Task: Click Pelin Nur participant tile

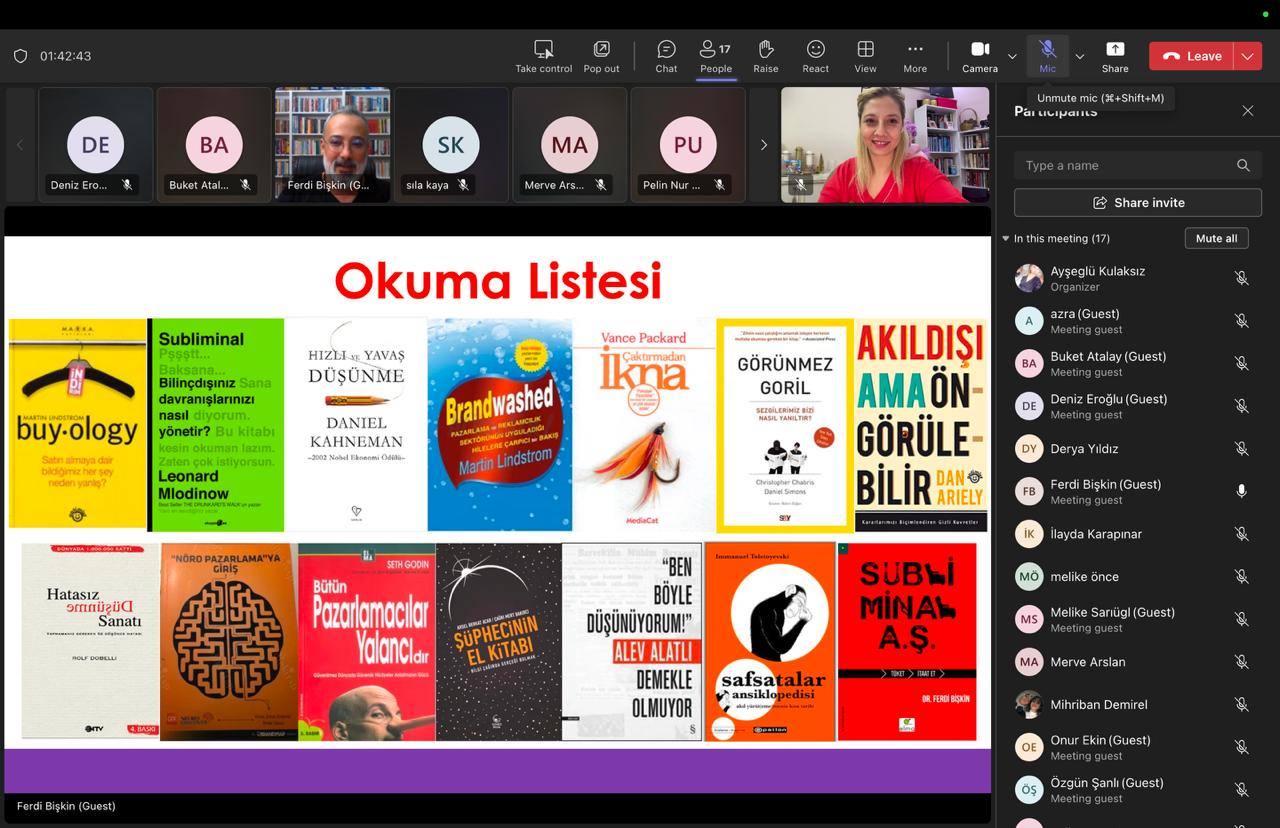Action: [x=688, y=145]
